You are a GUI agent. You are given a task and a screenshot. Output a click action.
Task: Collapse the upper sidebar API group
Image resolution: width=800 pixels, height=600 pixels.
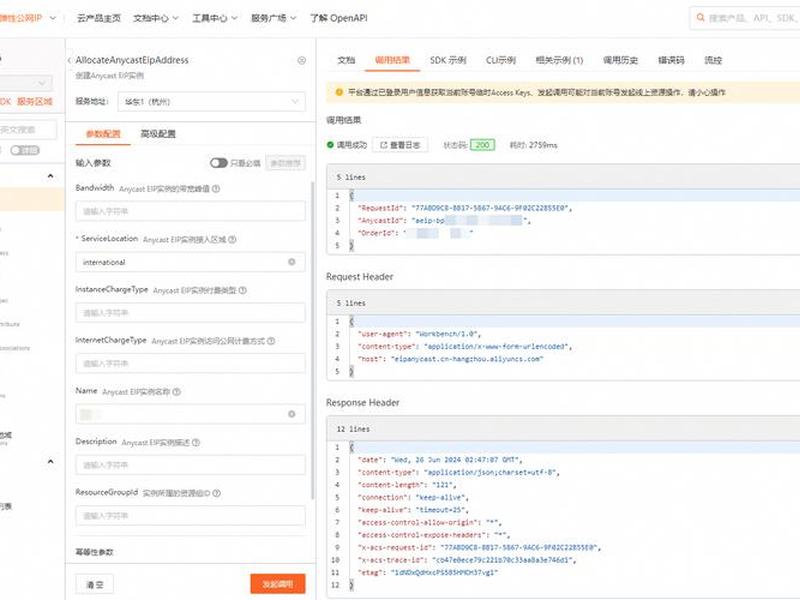[51, 176]
